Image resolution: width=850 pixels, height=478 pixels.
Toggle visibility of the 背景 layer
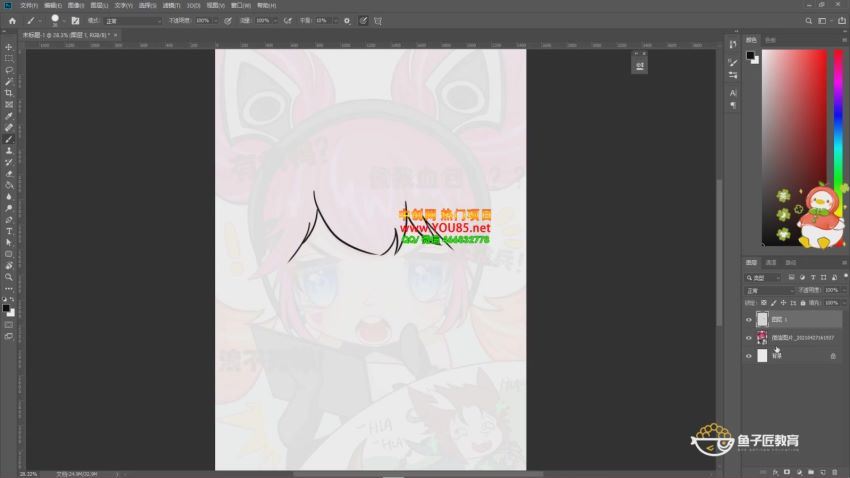coord(749,356)
